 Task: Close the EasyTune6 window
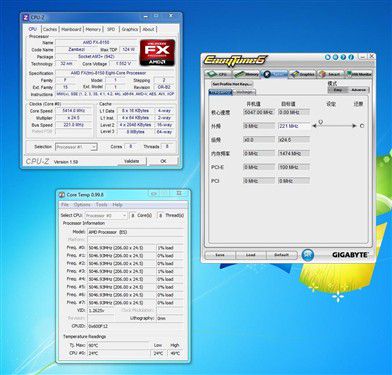(371, 57)
